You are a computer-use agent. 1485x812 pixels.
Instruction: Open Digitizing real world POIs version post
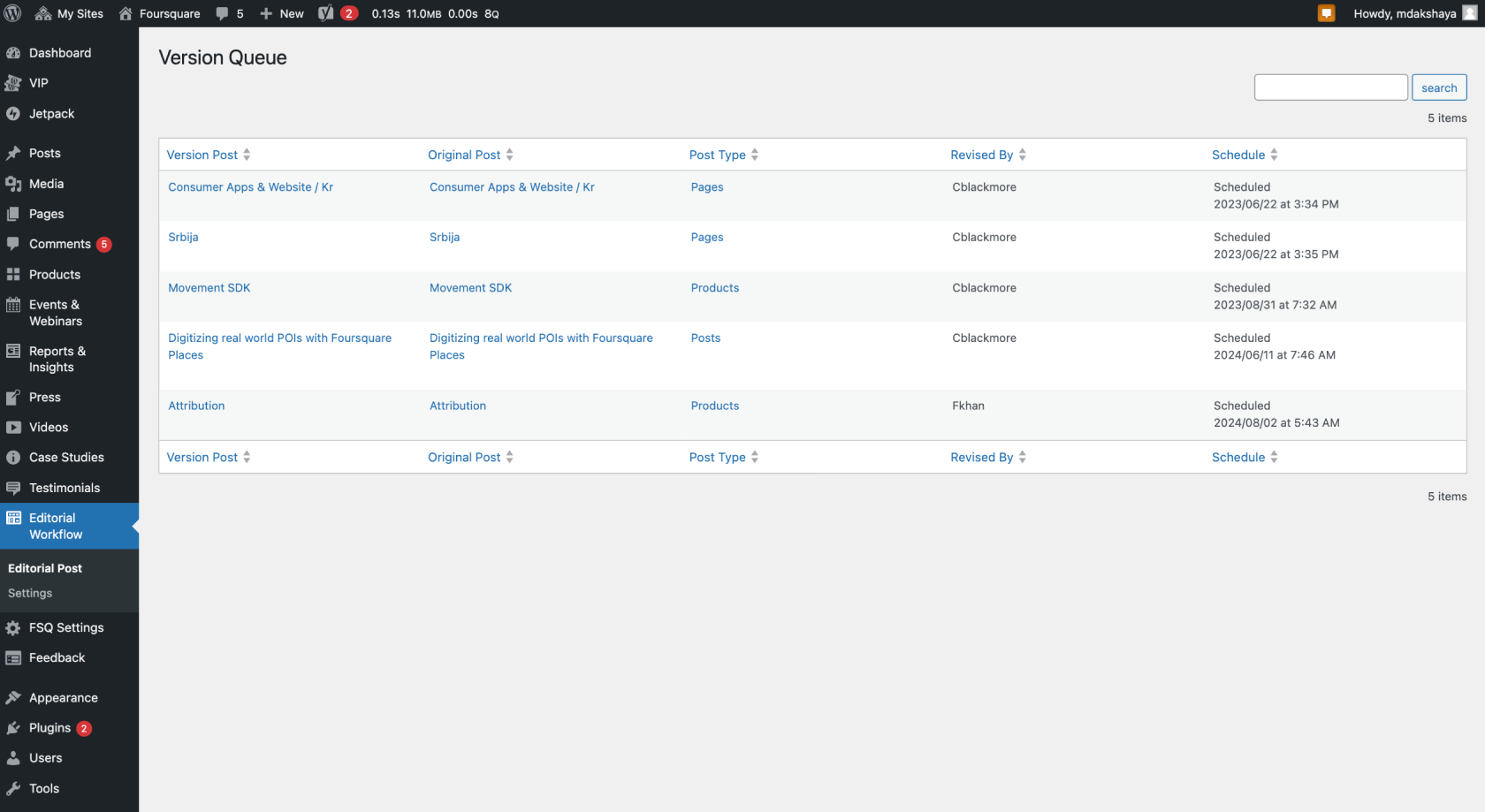279,346
